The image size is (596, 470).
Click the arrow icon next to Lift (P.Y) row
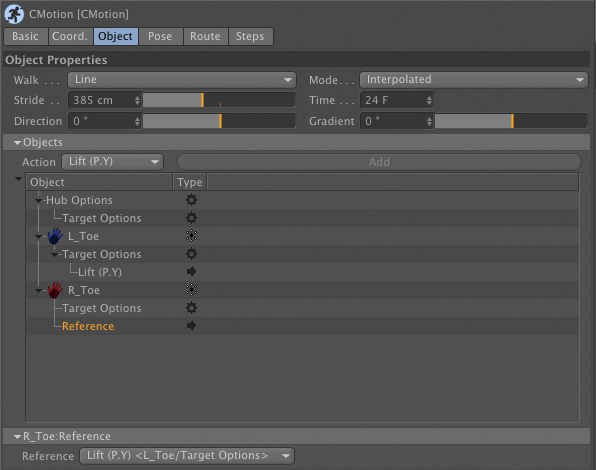191,272
